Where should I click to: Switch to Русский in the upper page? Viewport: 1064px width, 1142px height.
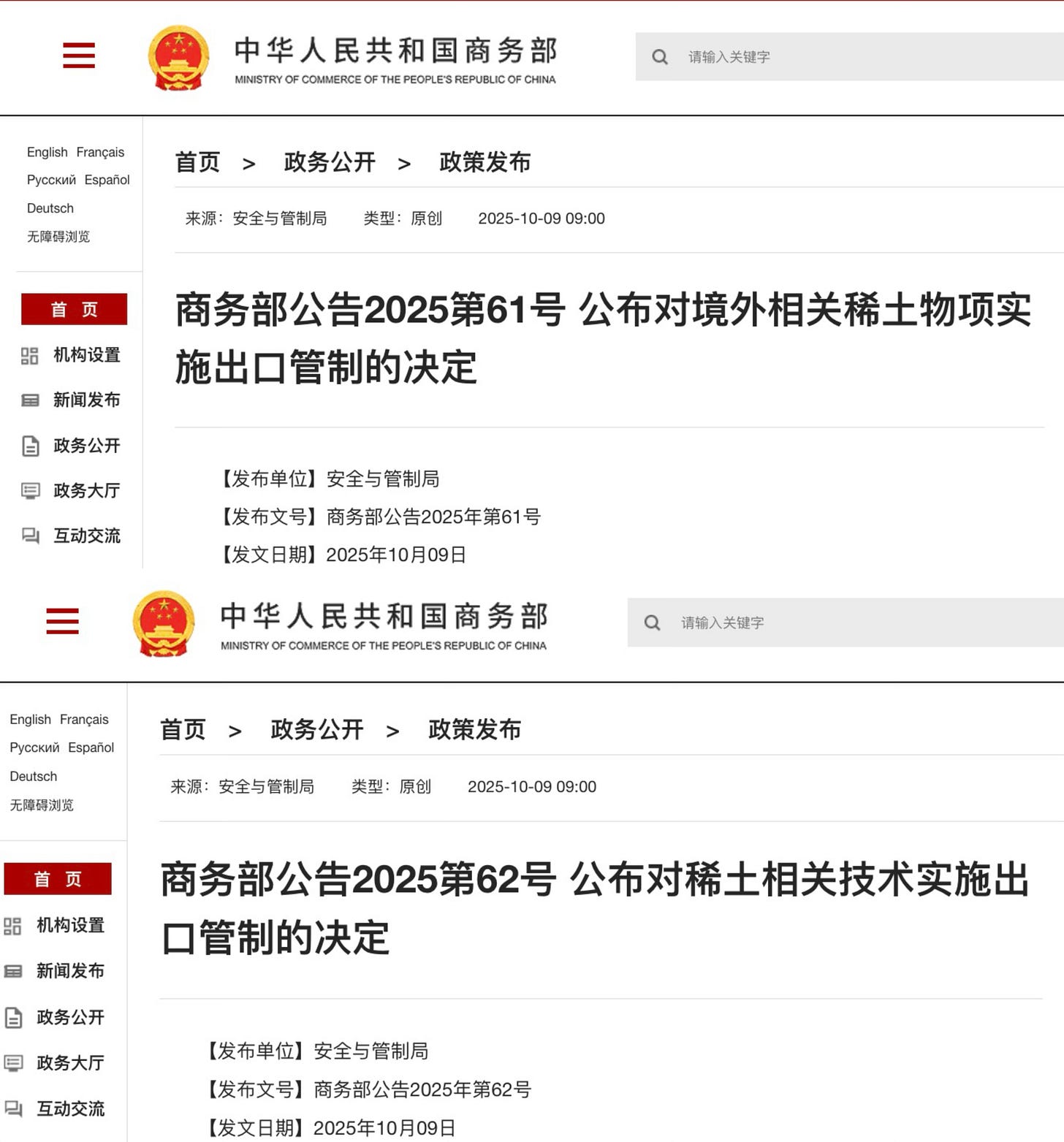(51, 180)
